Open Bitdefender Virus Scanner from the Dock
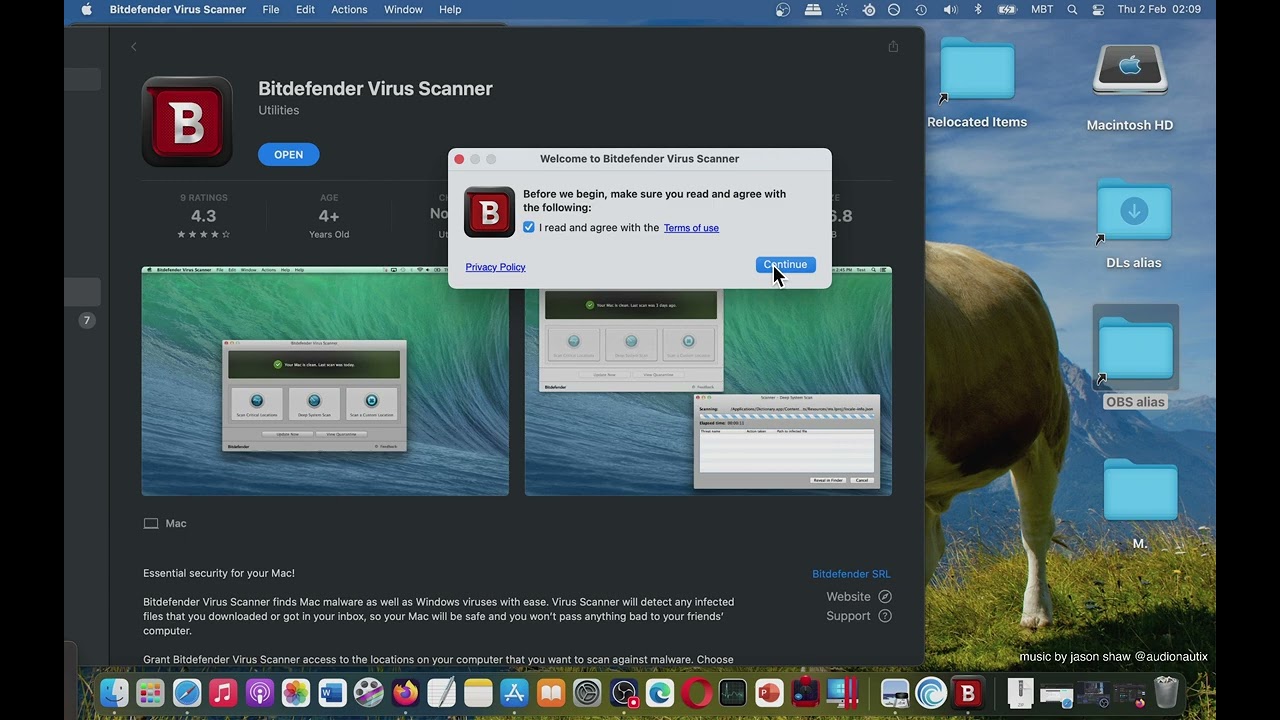 tap(967, 692)
